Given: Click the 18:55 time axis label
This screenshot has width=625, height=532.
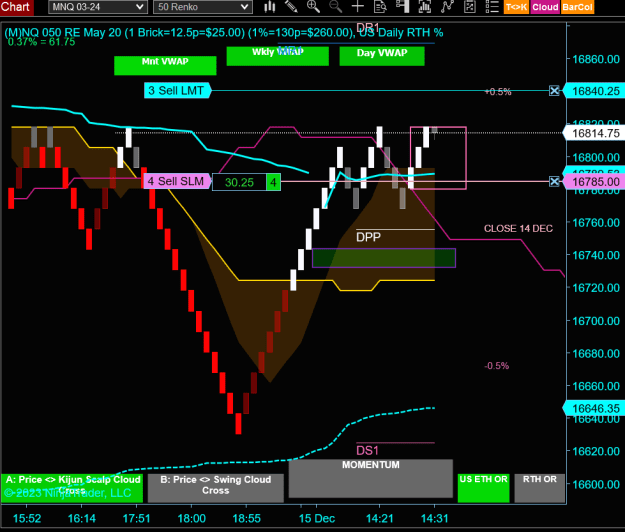Looking at the screenshot, I should 246,518.
